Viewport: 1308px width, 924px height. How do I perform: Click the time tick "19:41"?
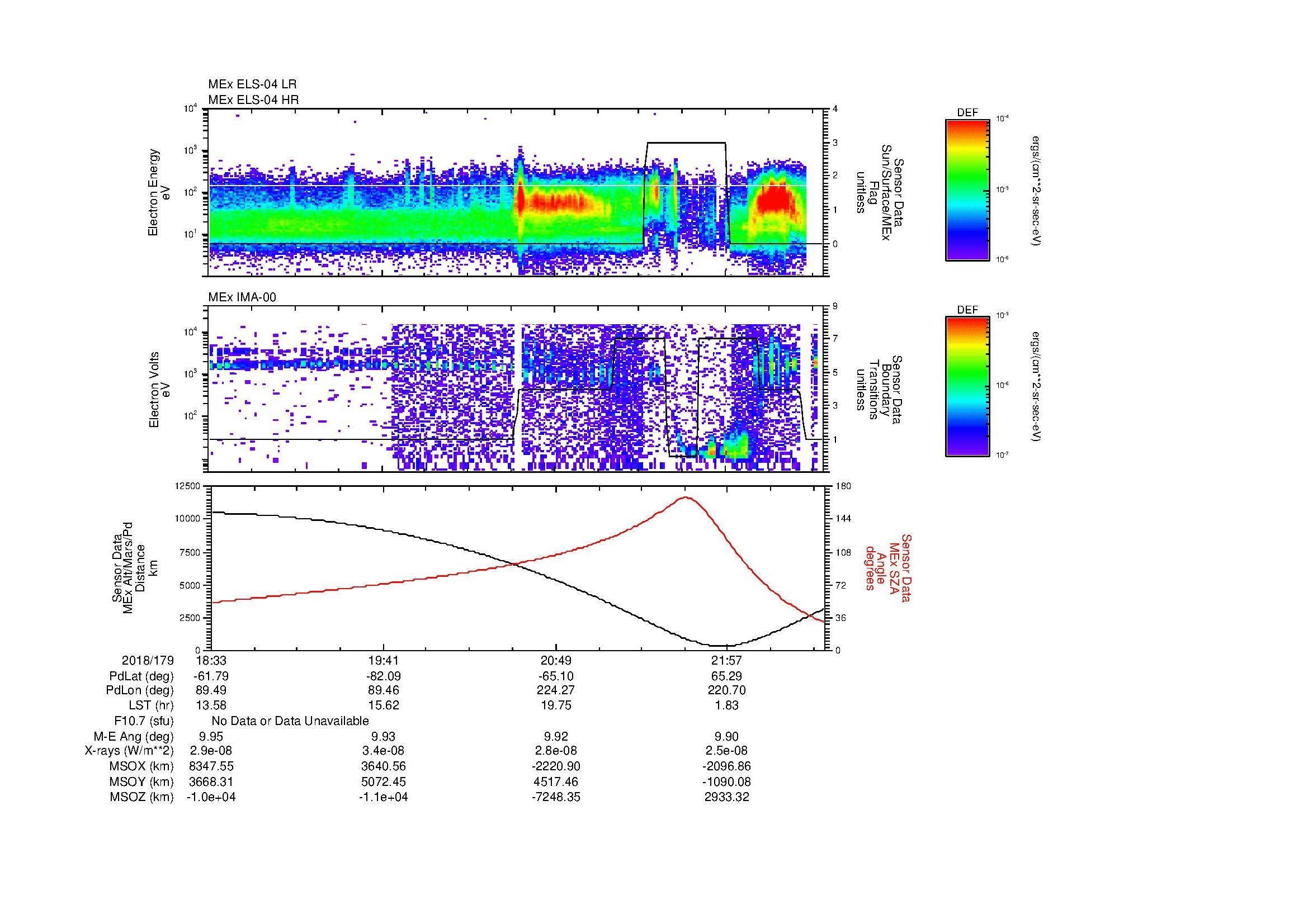(384, 661)
